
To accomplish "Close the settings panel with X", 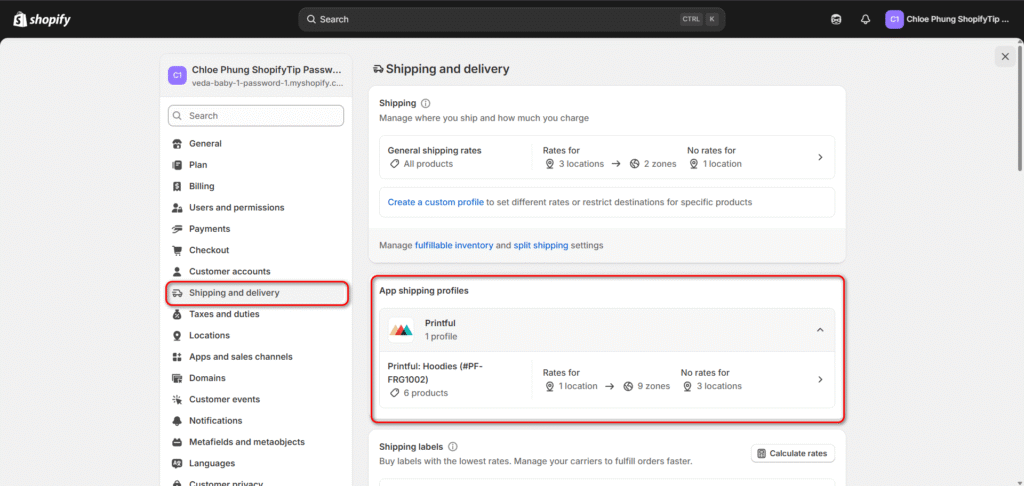I will [x=1005, y=57].
